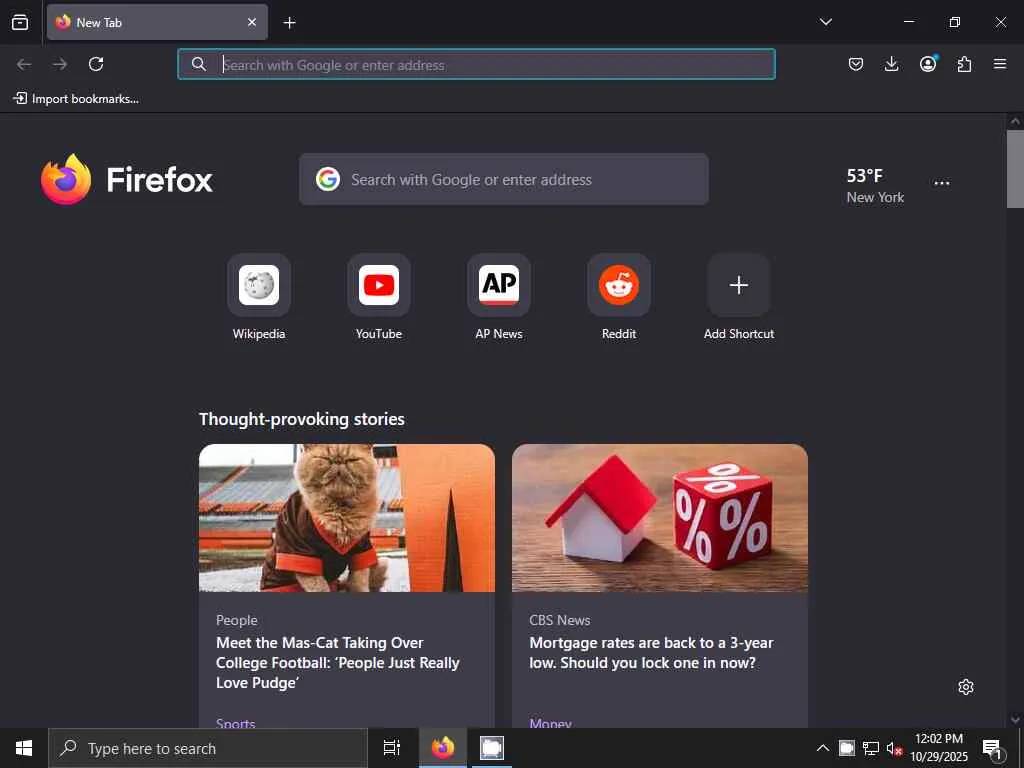Click the Firefox taskbar icon

pos(442,748)
